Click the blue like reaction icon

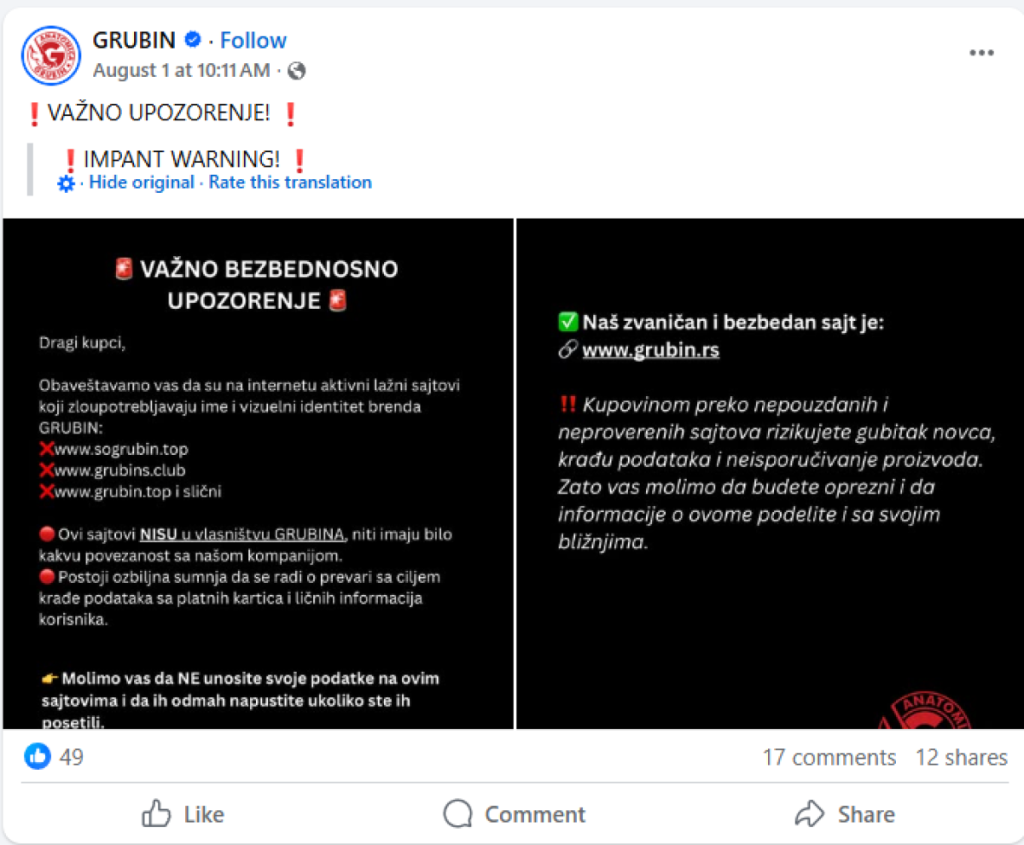click(x=37, y=756)
